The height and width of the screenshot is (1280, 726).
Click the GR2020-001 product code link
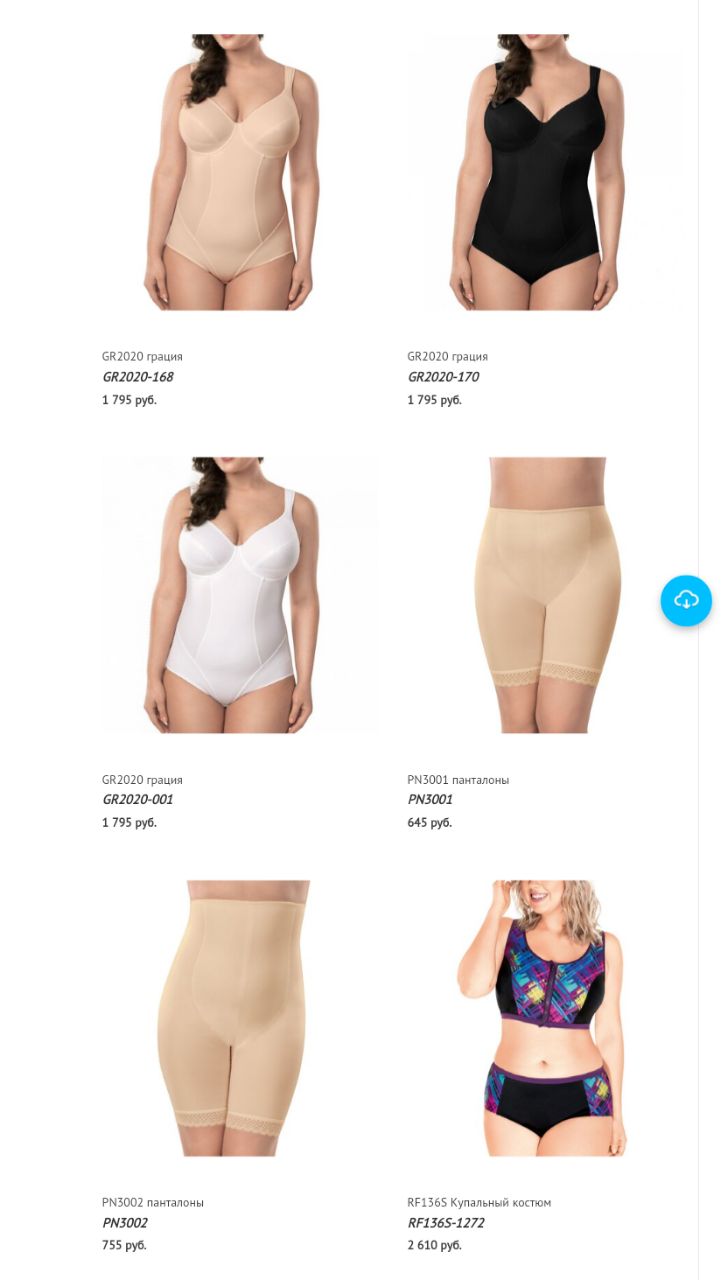click(138, 800)
